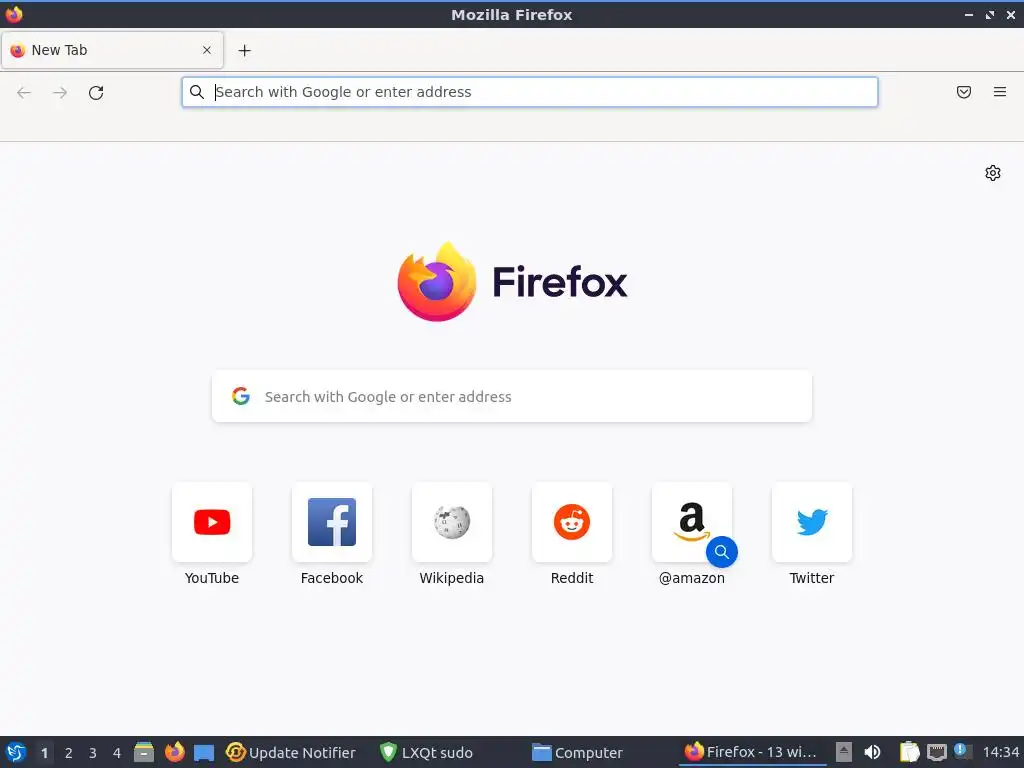
Task: Open the LXQt start menu
Action: 16,752
